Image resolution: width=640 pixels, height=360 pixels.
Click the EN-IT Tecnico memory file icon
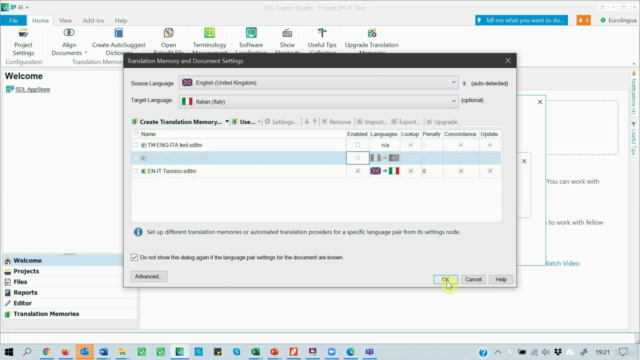click(144, 171)
